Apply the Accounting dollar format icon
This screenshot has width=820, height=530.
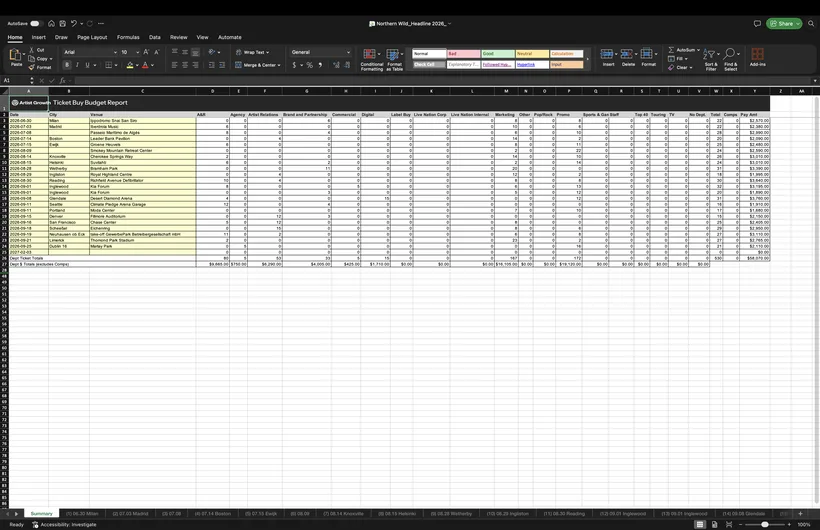click(294, 65)
